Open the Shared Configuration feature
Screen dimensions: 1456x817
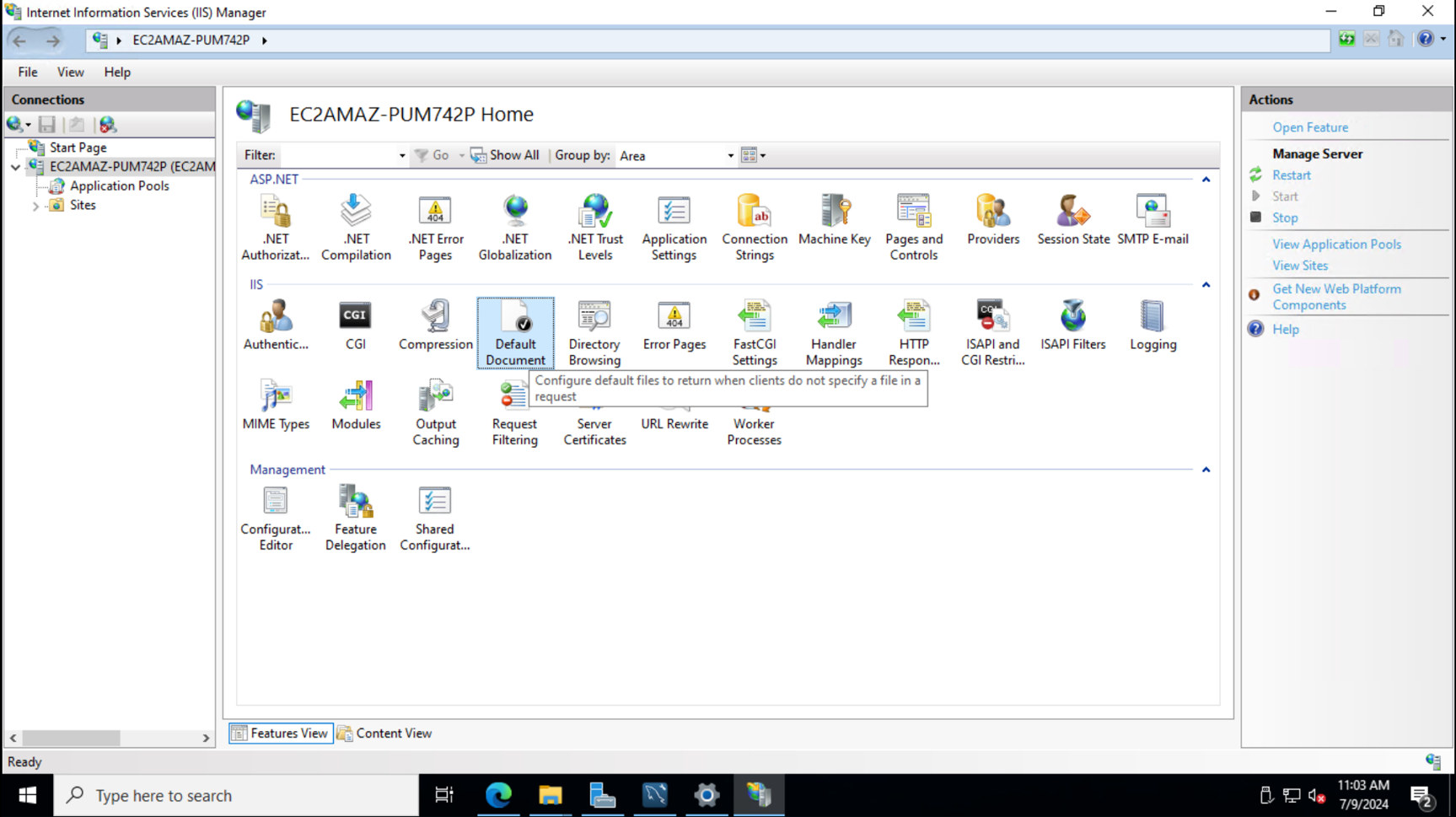pyautogui.click(x=435, y=514)
